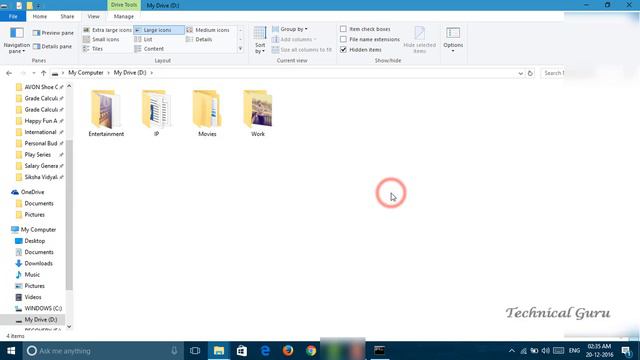Launch Windows Store from taskbar

(x=242, y=351)
